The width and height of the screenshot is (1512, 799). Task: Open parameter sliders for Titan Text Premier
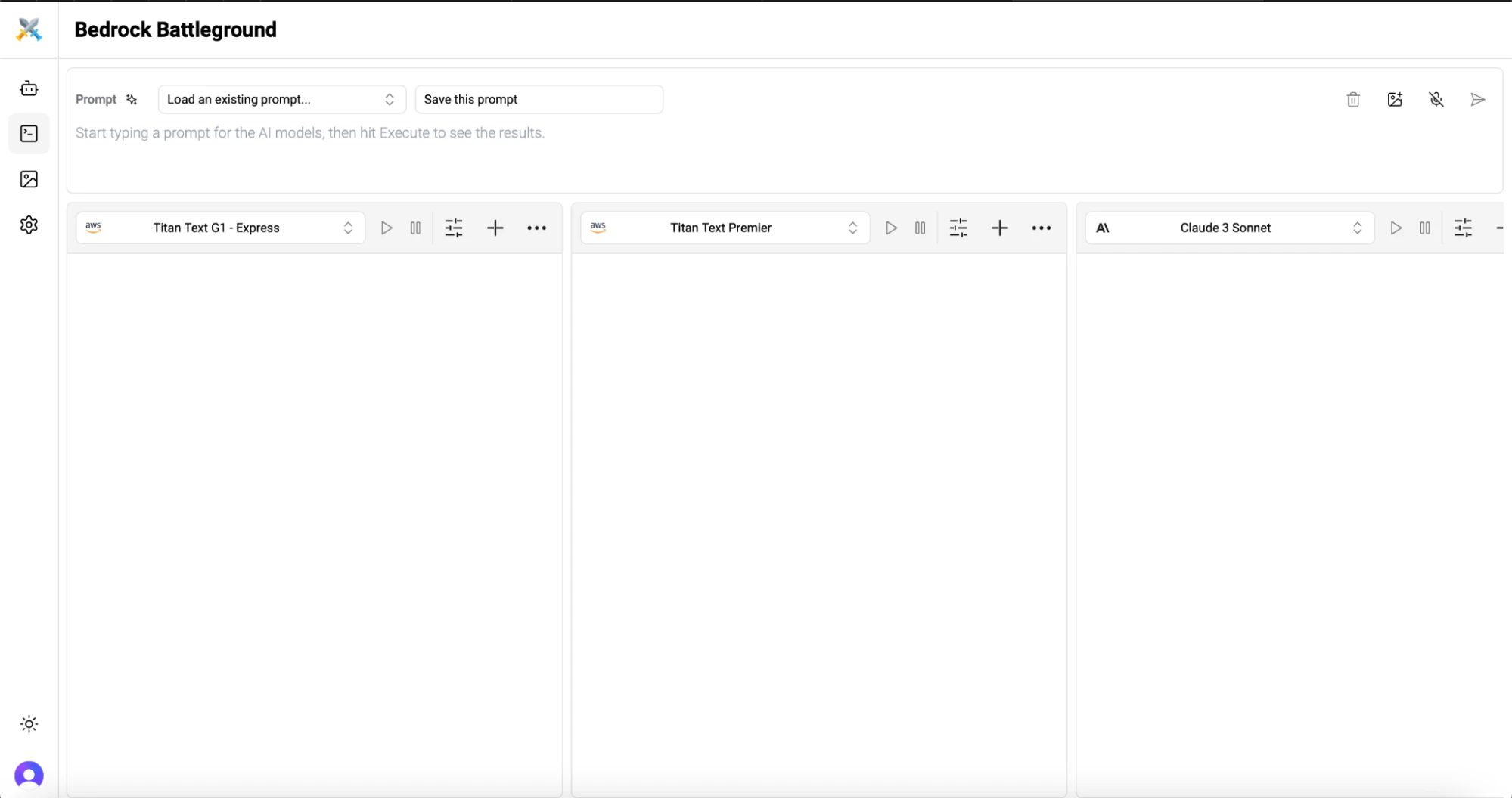tap(958, 228)
